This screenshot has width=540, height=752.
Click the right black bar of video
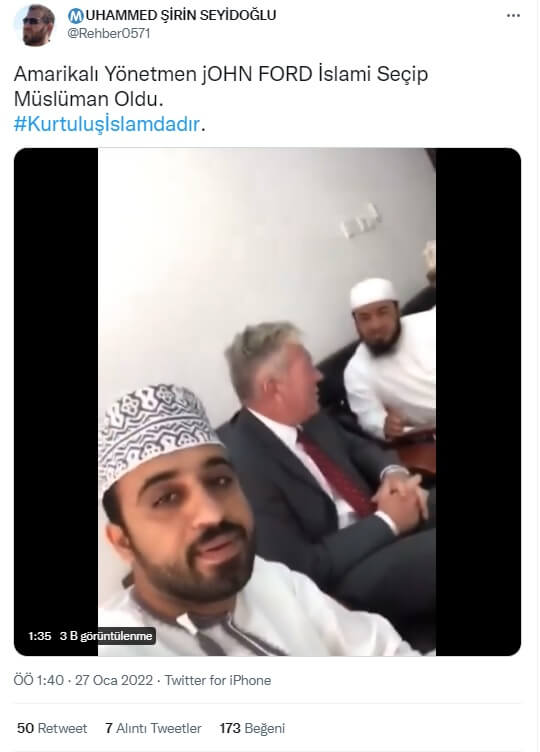[x=478, y=402]
